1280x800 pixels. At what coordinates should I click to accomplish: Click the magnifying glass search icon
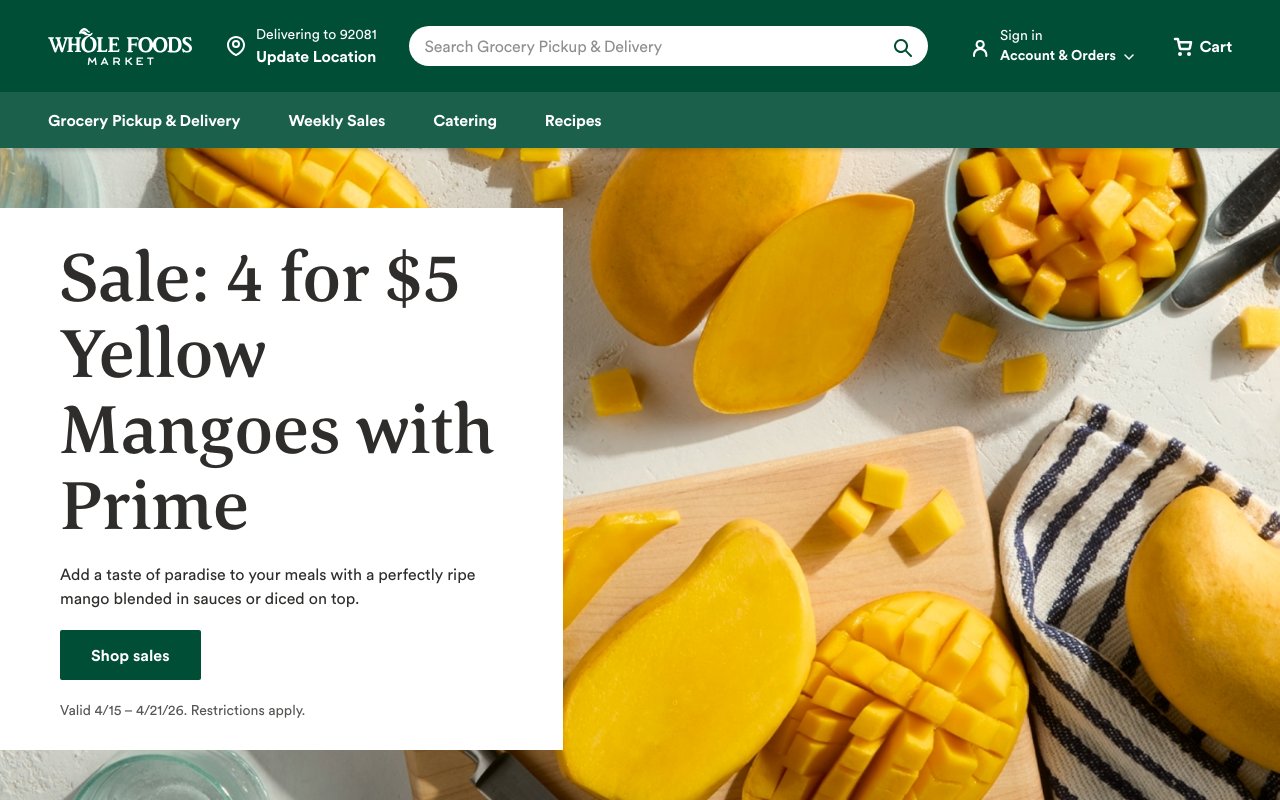point(902,47)
